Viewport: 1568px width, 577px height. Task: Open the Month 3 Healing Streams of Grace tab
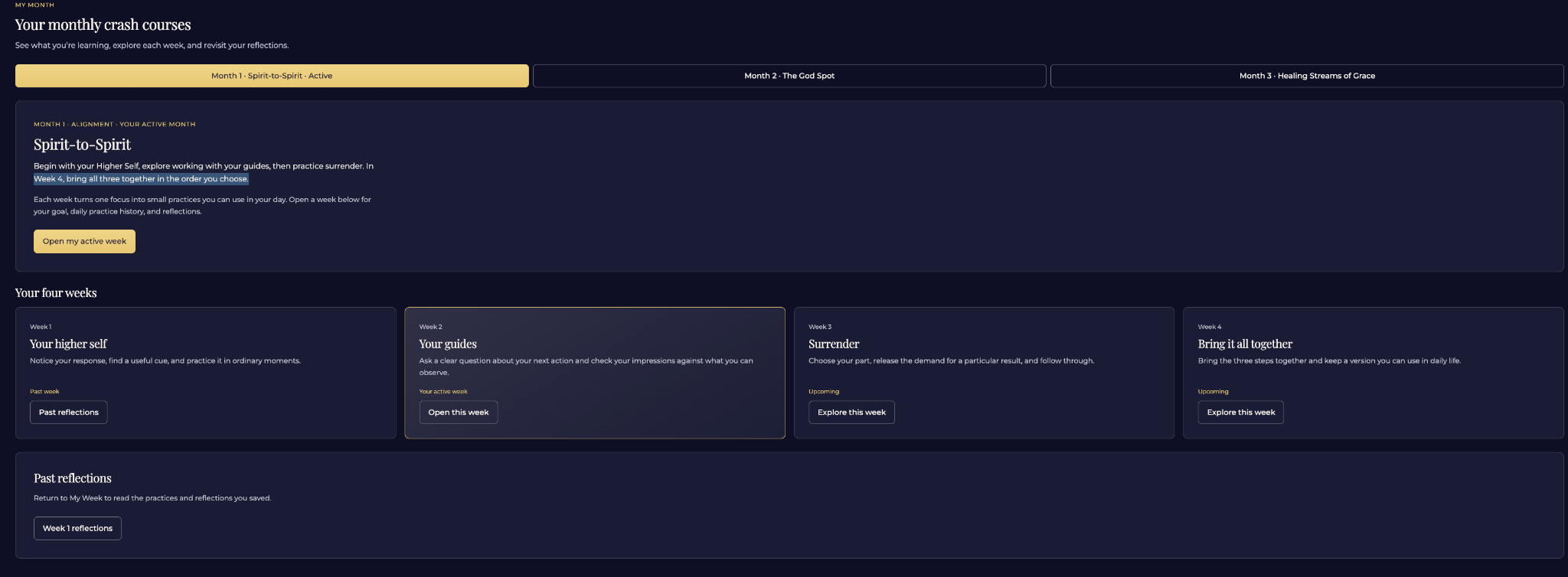[1307, 76]
